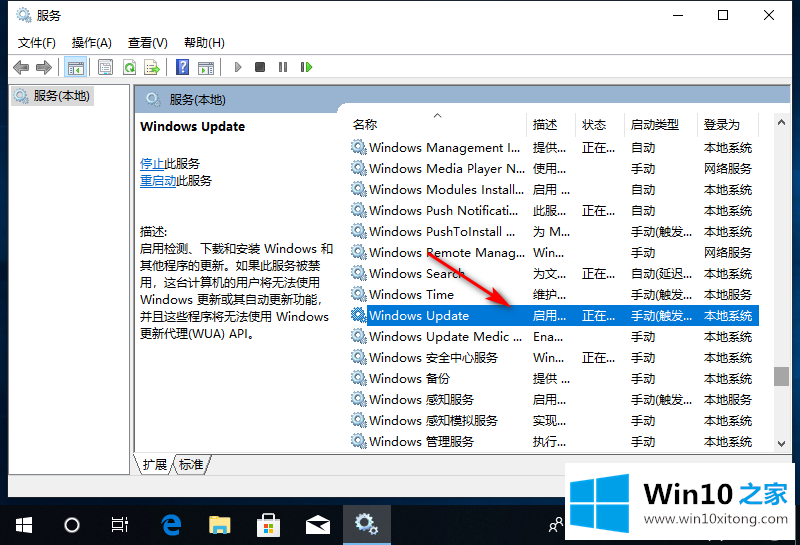The image size is (800, 545).
Task: Open the 文件(F) menu
Action: coord(37,42)
